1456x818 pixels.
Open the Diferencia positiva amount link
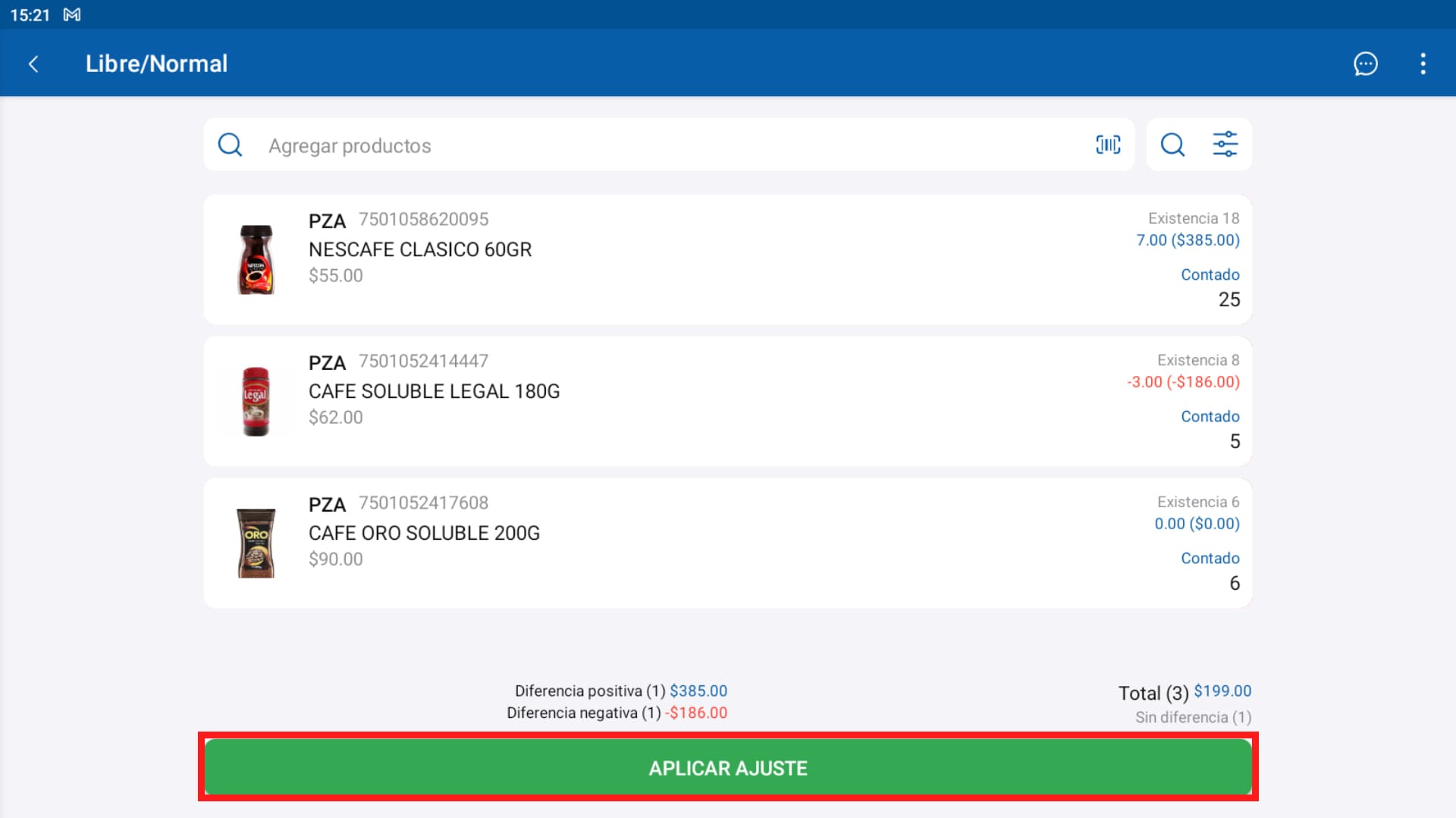click(x=698, y=691)
